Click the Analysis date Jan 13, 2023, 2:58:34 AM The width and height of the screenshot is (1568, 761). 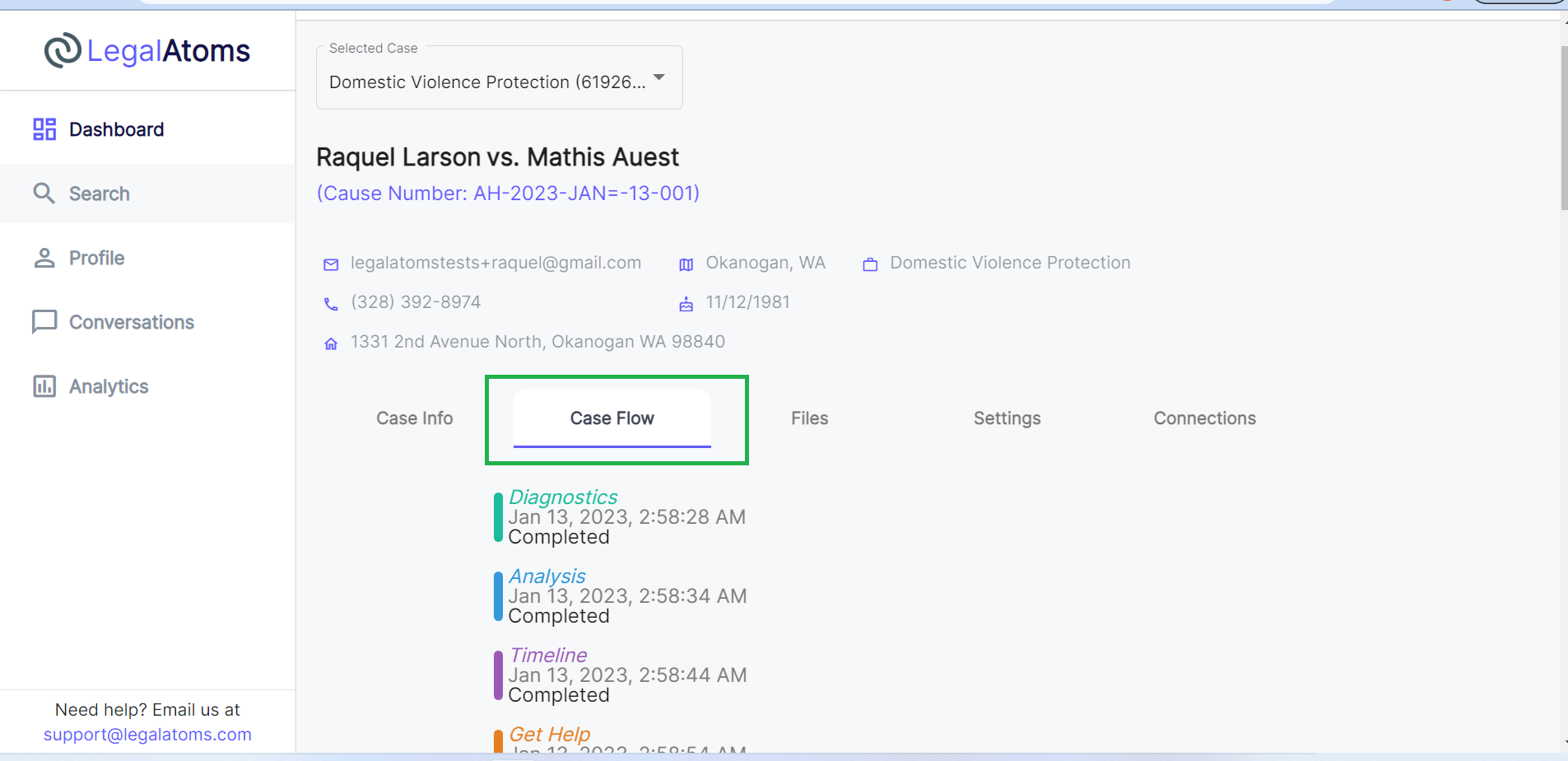point(627,596)
